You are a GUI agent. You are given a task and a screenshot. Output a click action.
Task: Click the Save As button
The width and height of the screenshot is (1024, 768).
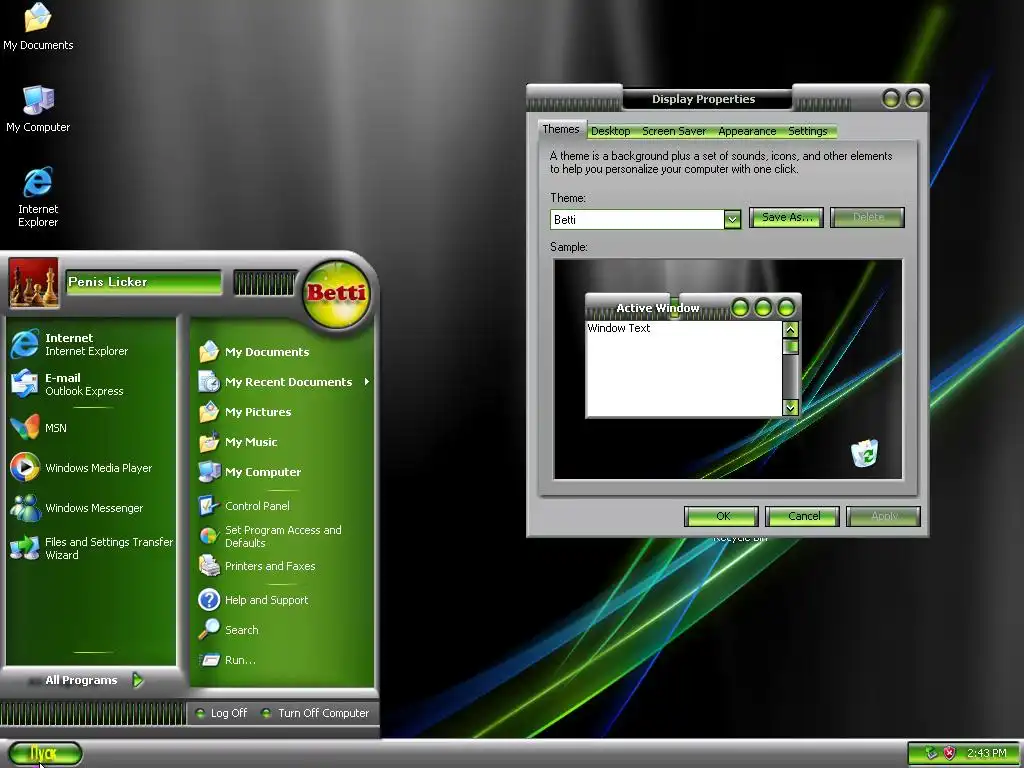(x=786, y=217)
